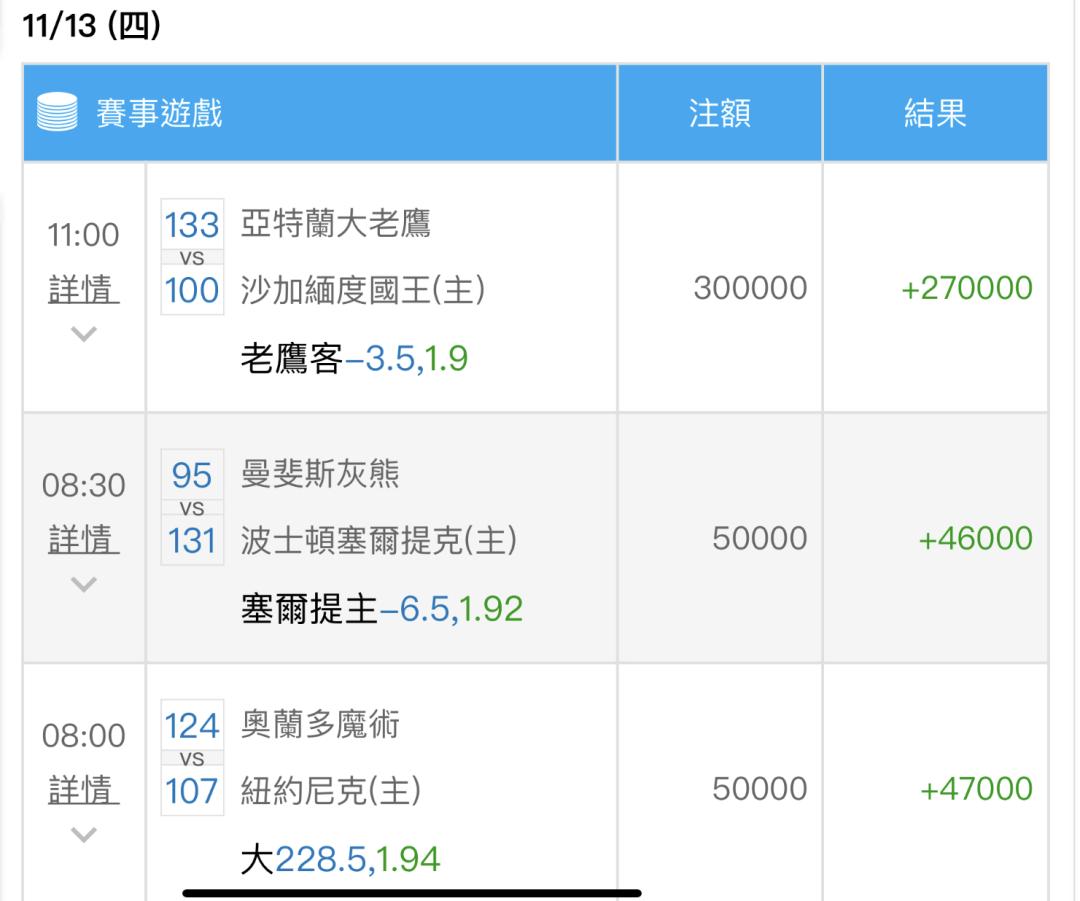Click the 注額 column header
The image size is (1080, 901).
coord(719,113)
